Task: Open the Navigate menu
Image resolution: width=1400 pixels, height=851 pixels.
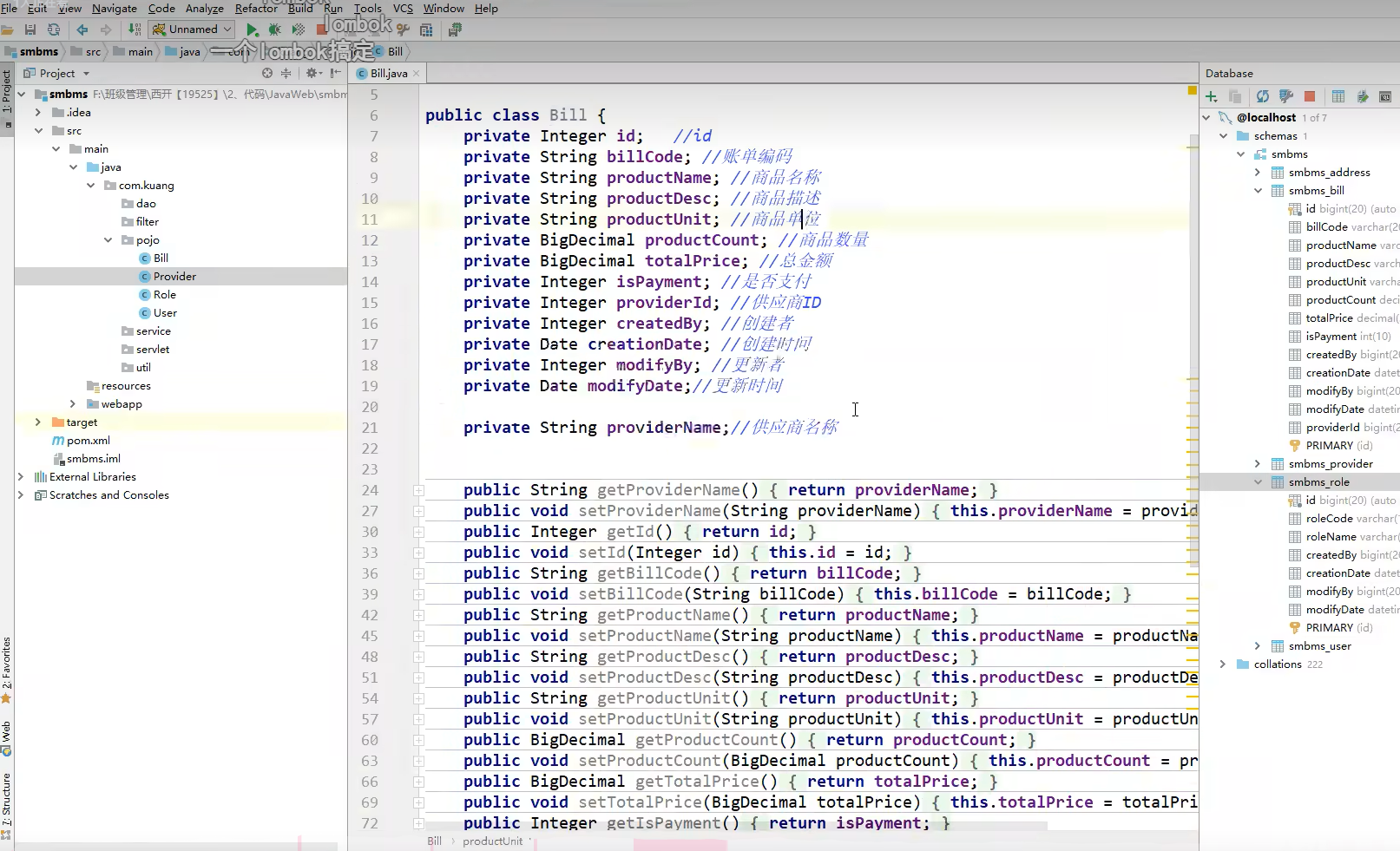Action: pyautogui.click(x=115, y=8)
